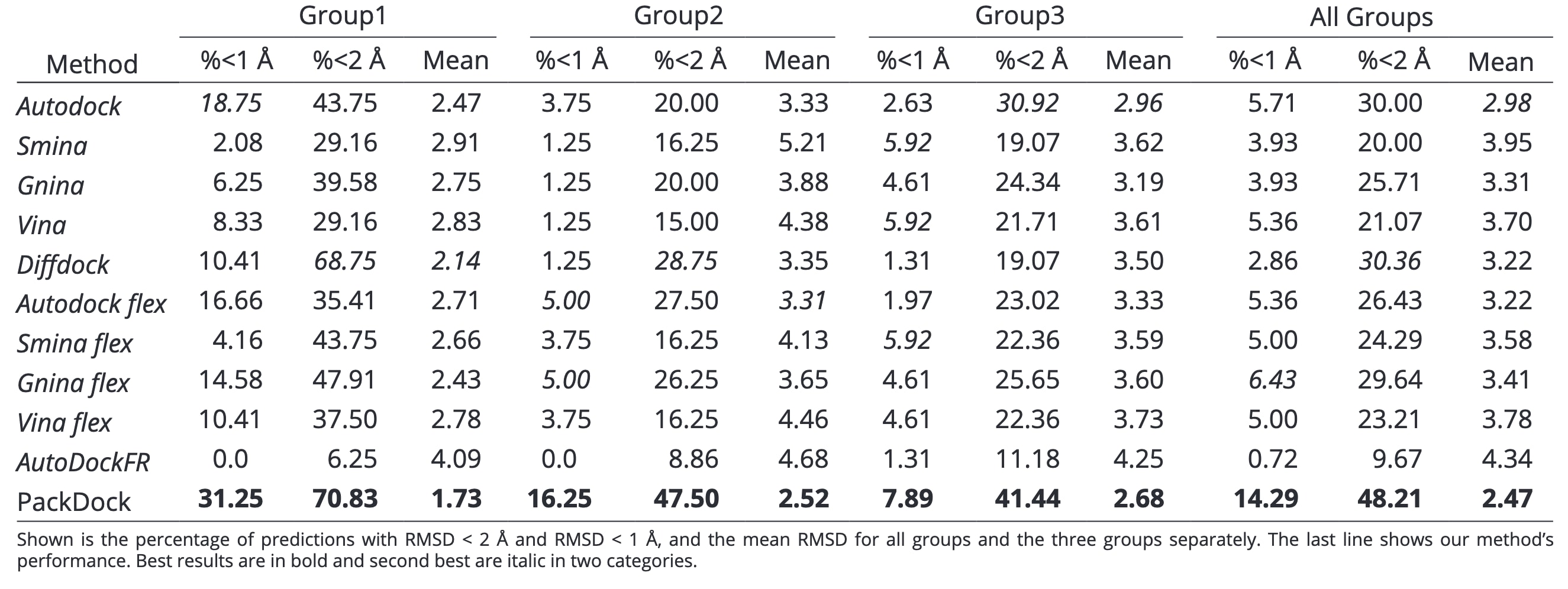Click the Group2 column group header
The width and height of the screenshot is (1568, 589).
pos(678,16)
